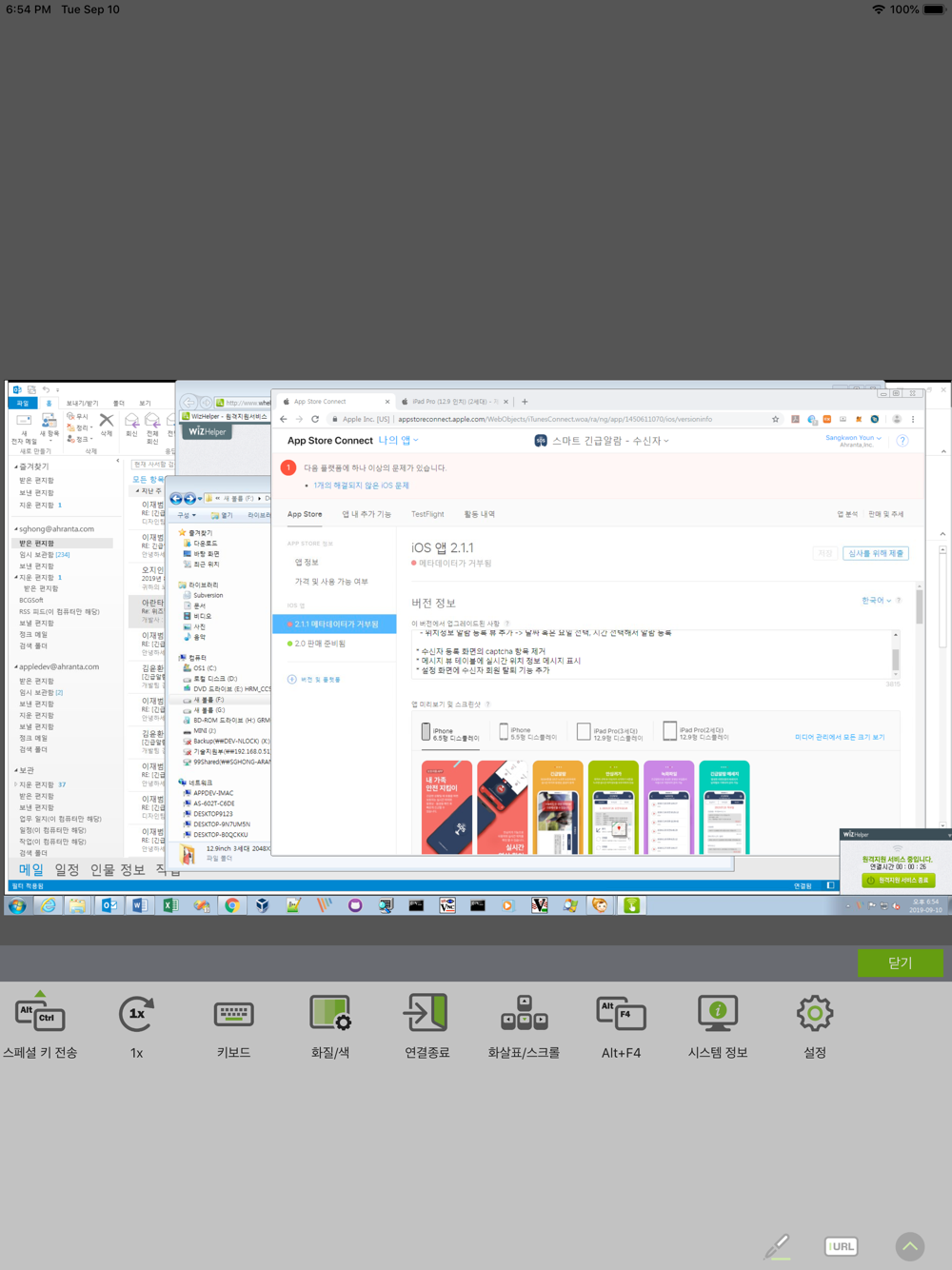Open Excel from the taskbar
The image size is (952, 1270).
click(x=170, y=905)
